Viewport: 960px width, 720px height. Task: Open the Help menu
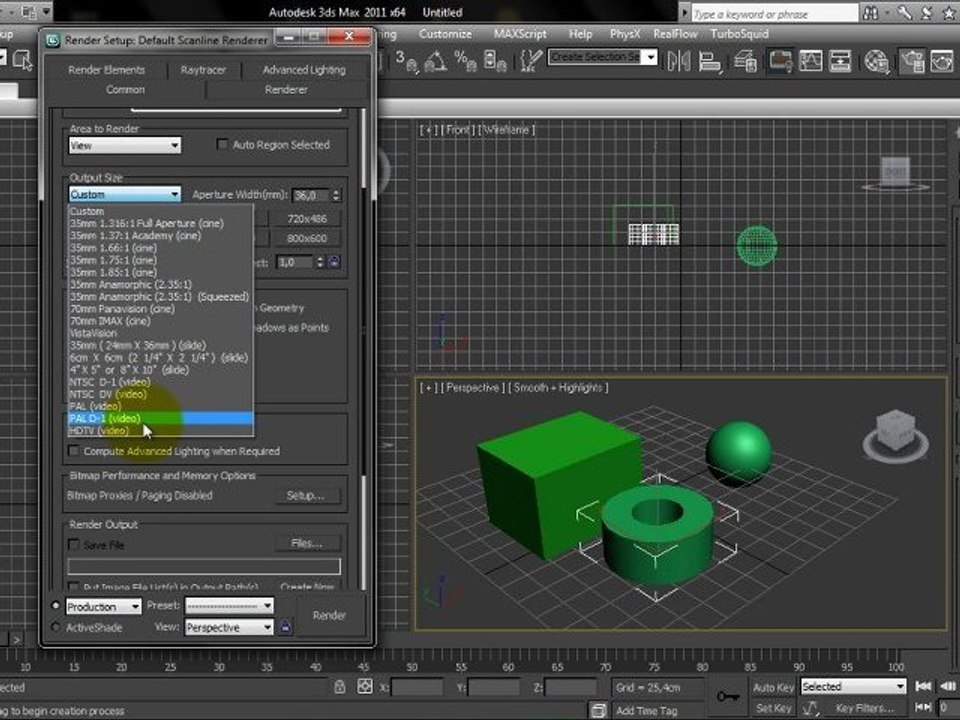tap(580, 34)
